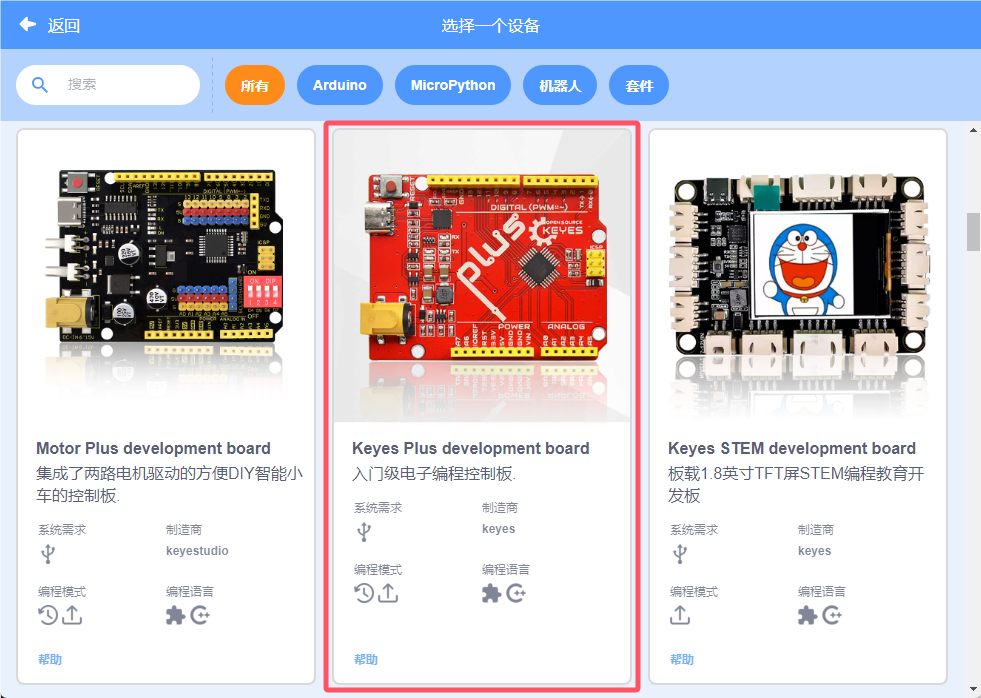
Task: Click upload mode icon on Motor Plus card
Action: pyautogui.click(x=72, y=615)
